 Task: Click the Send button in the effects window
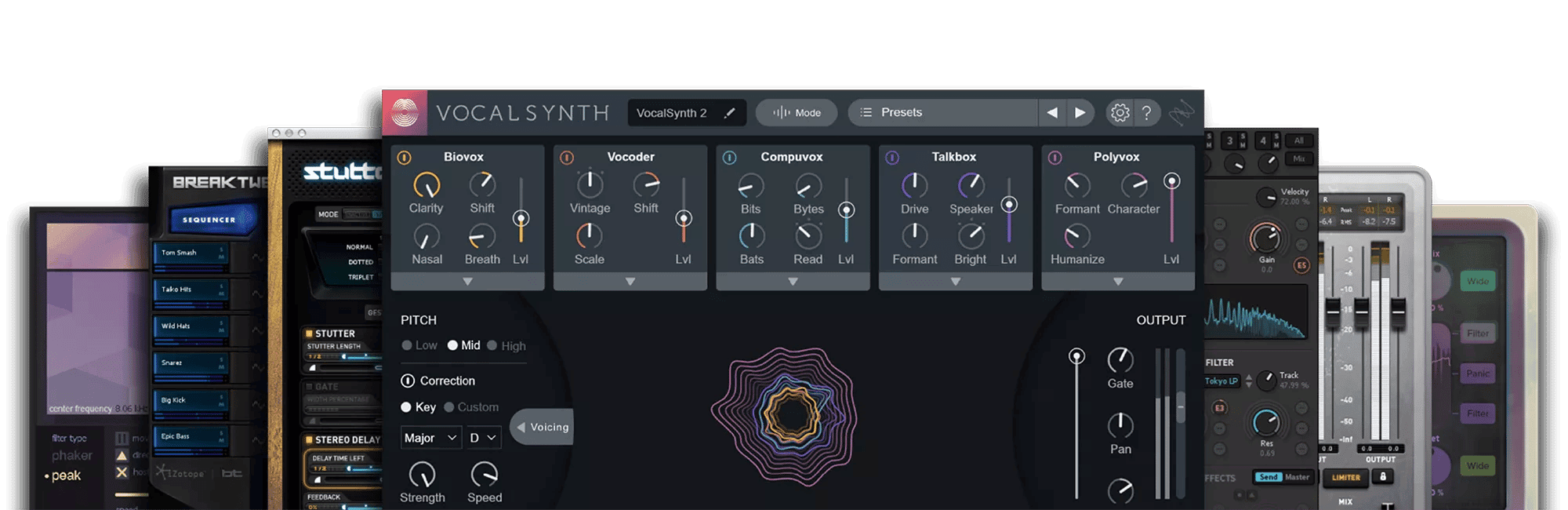(1268, 477)
